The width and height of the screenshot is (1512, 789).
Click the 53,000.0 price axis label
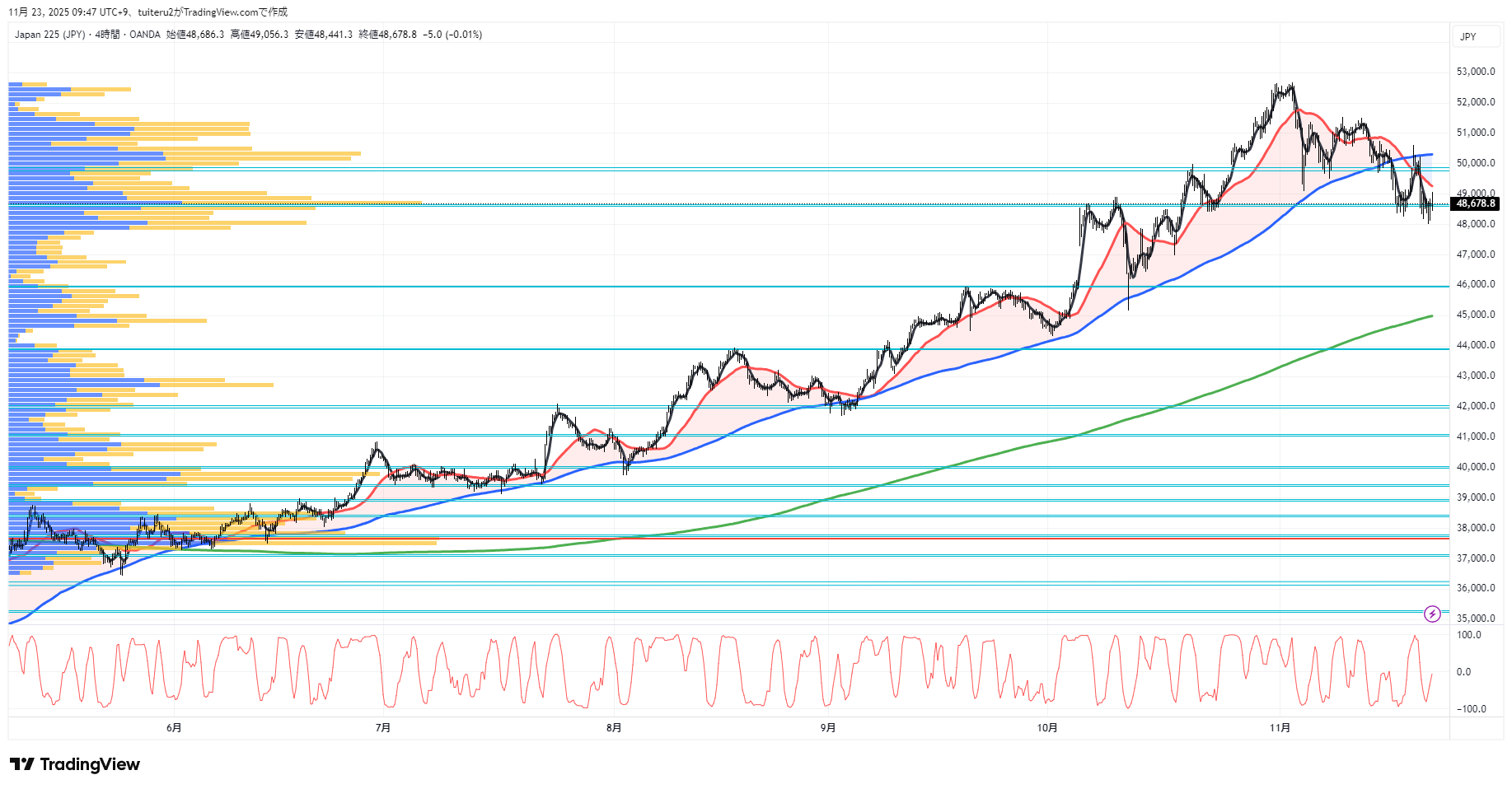click(1475, 72)
